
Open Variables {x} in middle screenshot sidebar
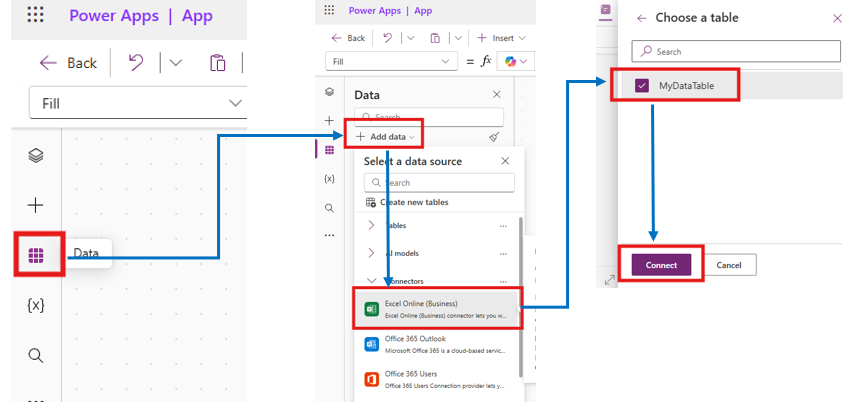[330, 178]
